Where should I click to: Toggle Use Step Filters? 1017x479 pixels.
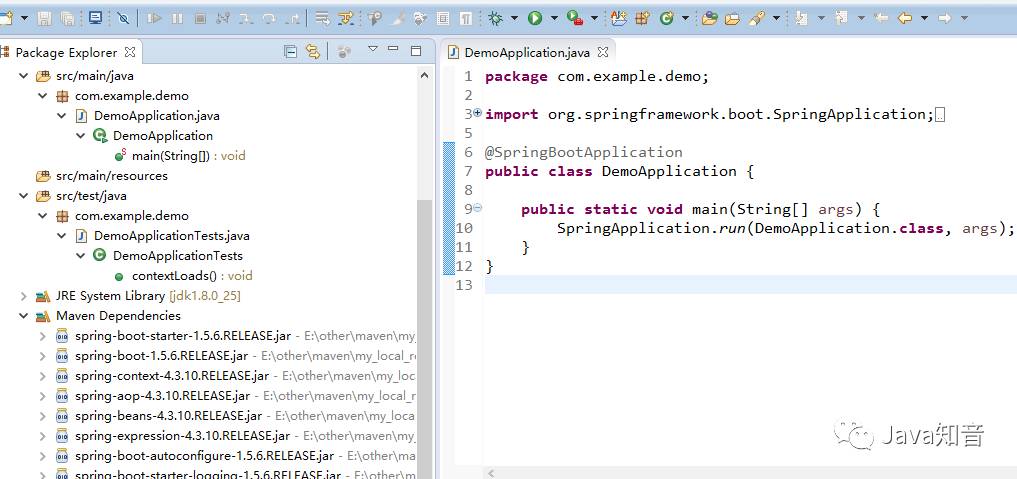(346, 19)
